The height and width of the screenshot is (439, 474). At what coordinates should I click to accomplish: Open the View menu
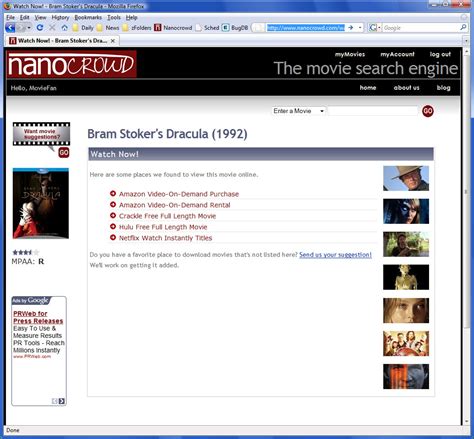click(40, 17)
